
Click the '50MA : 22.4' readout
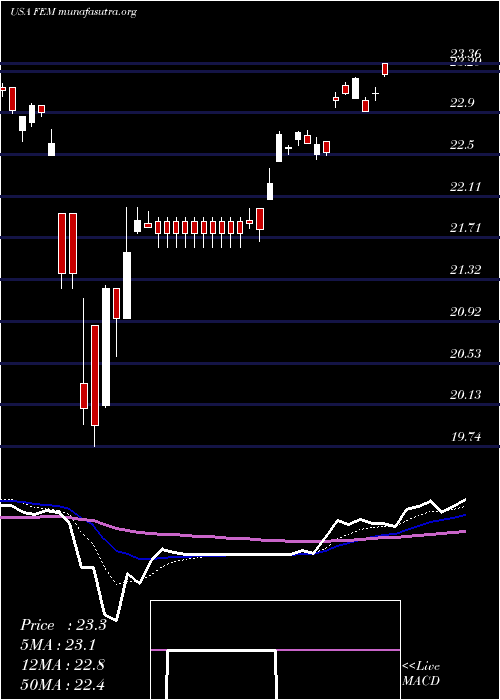pos(62,684)
